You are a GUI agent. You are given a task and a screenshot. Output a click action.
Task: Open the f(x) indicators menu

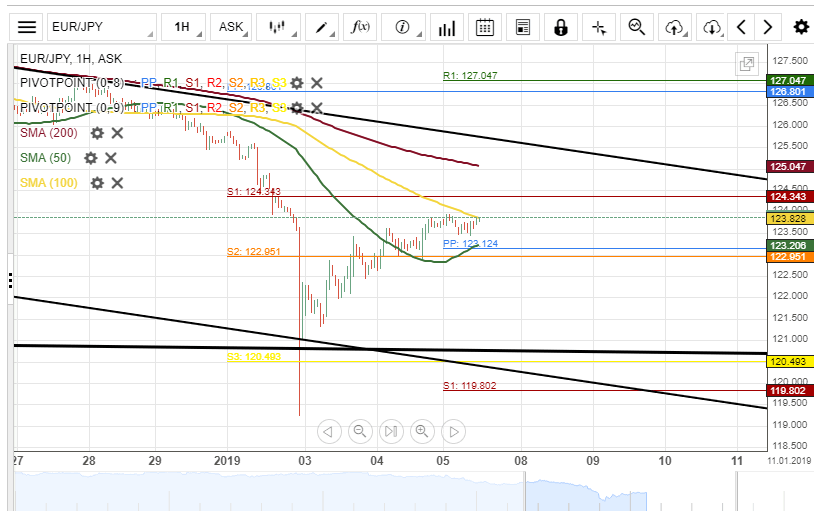(360, 27)
